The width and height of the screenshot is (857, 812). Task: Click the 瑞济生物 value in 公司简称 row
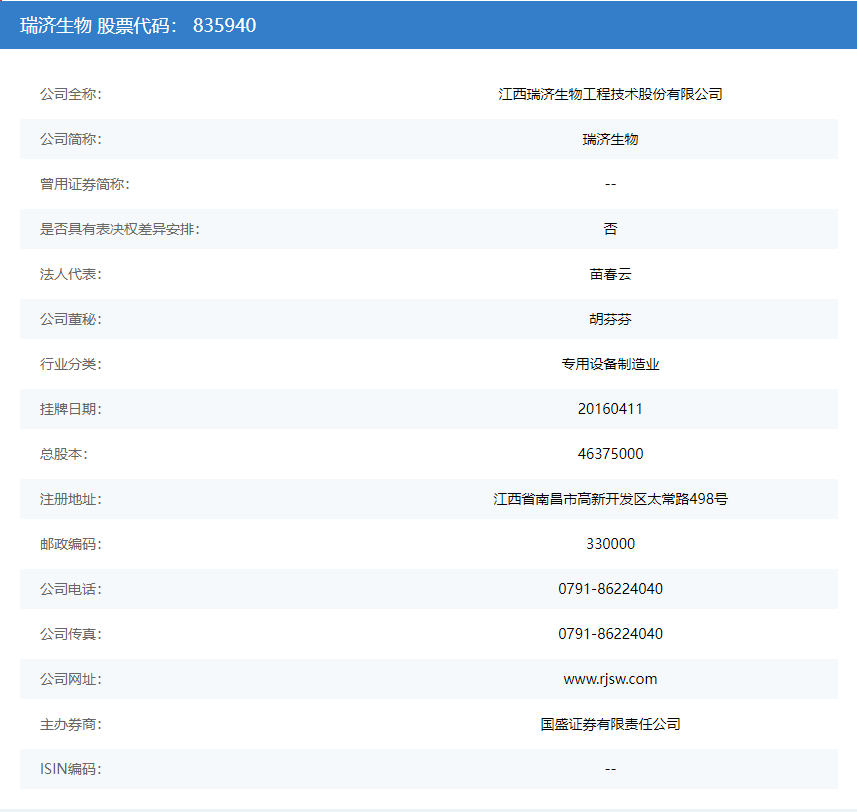point(610,139)
